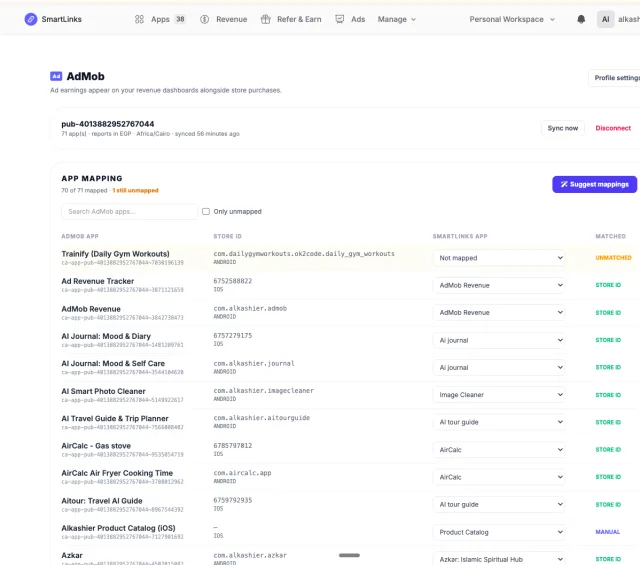Open Azkar: Islamic Spiritual Hub dropdown

point(499,559)
